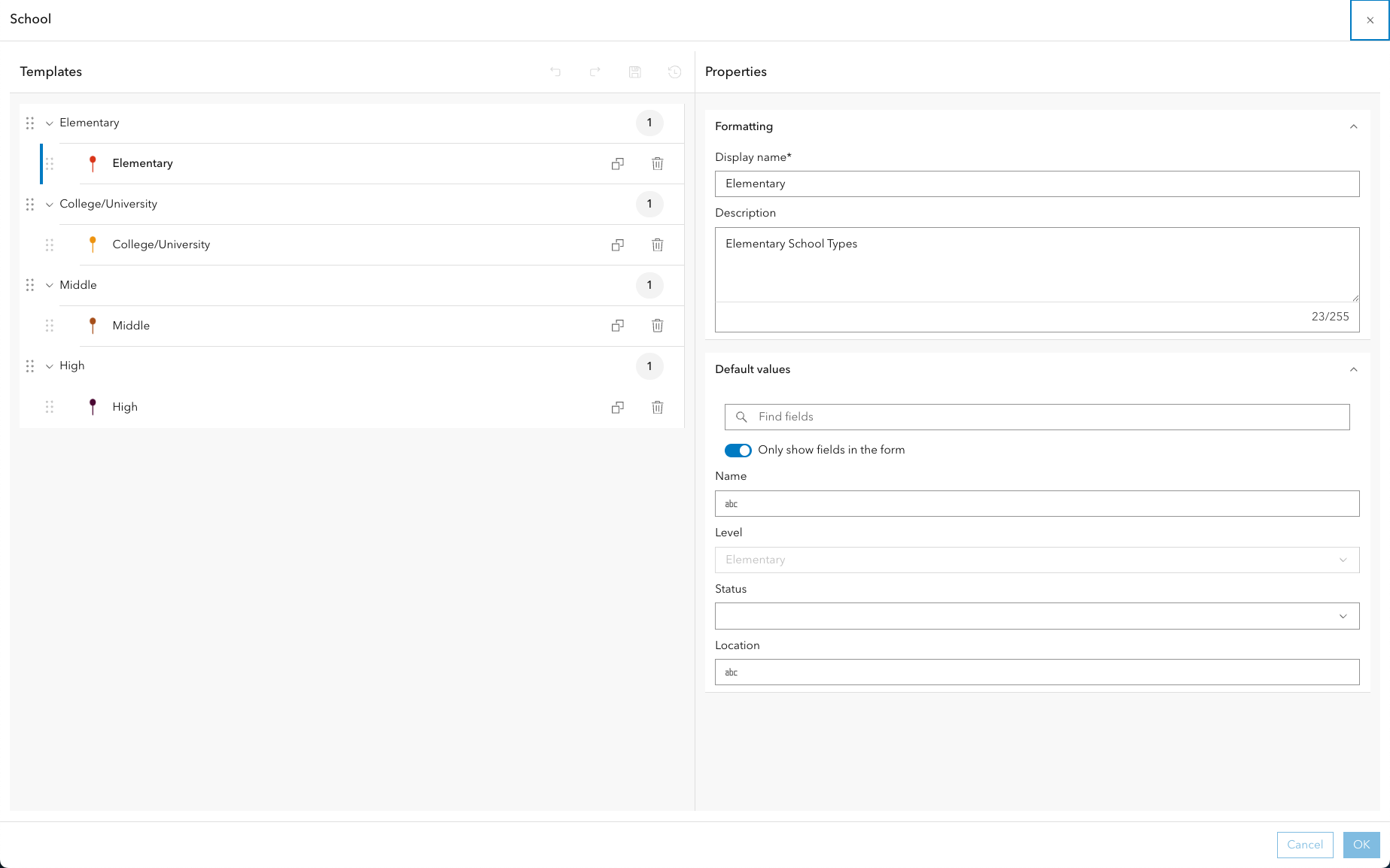Duplicate the Elementary template

coord(617,163)
